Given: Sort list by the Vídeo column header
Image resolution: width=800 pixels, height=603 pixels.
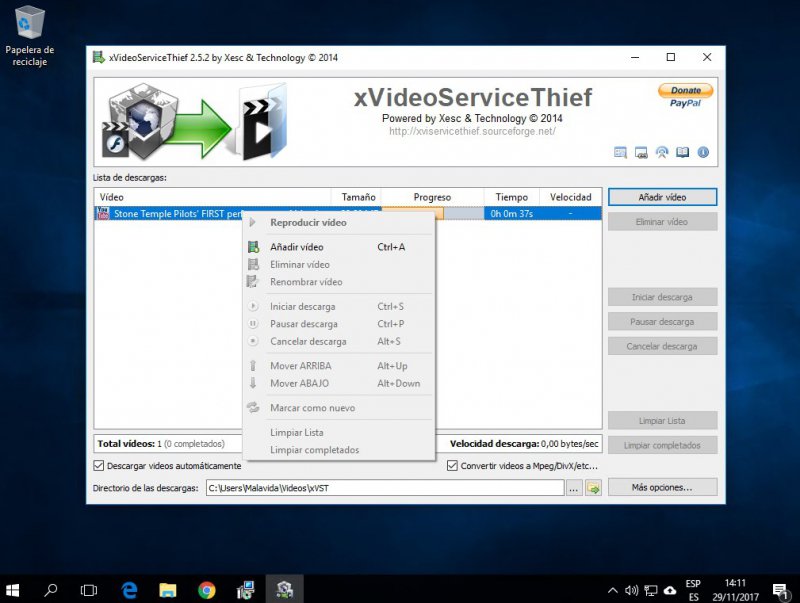Looking at the screenshot, I should point(212,197).
